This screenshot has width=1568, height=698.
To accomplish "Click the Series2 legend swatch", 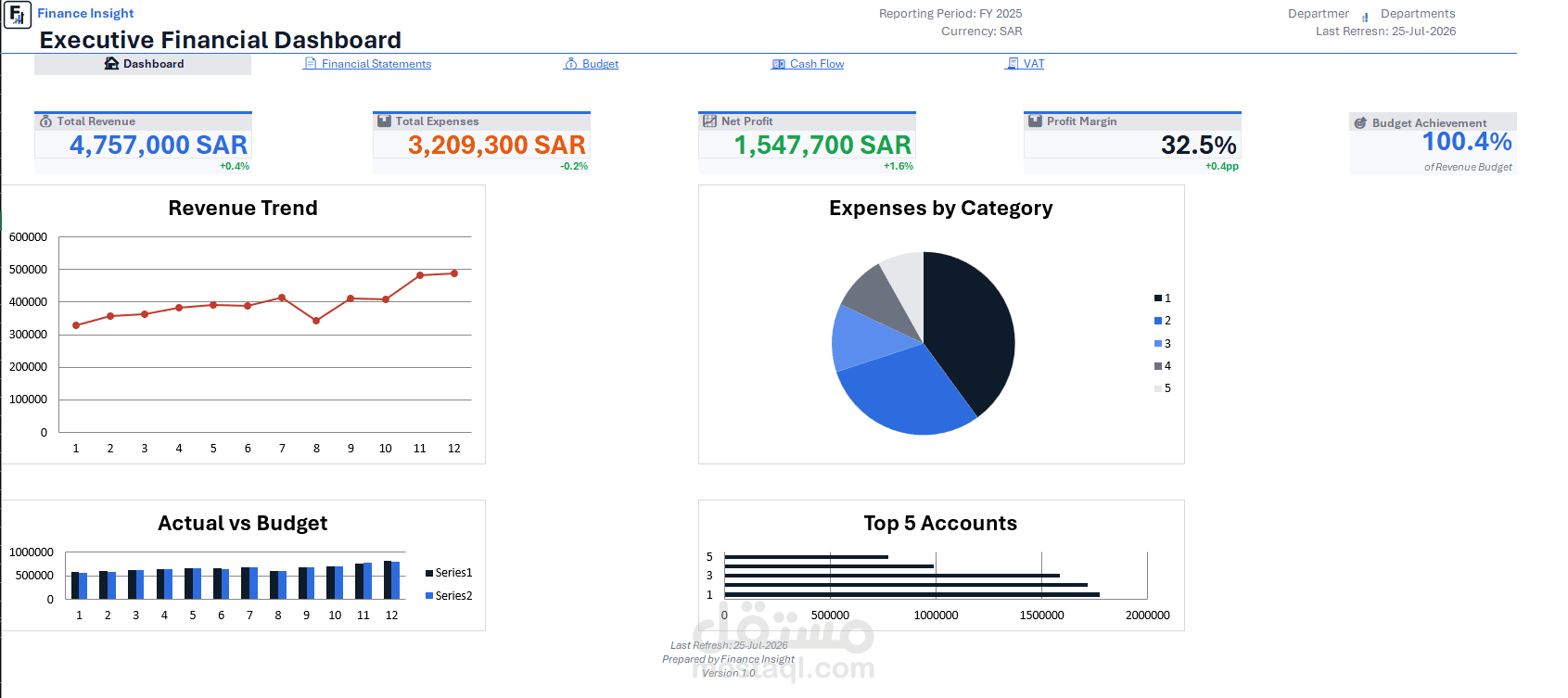I will pos(429,596).
